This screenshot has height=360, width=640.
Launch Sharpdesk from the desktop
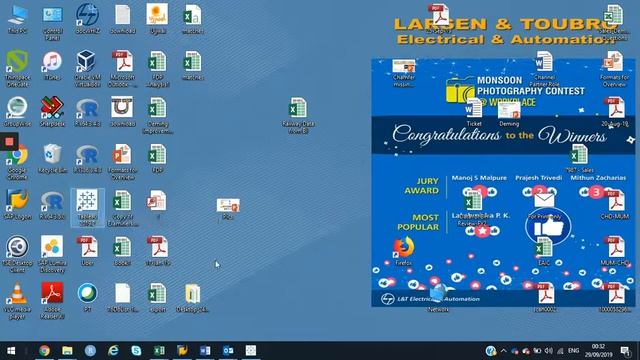click(x=52, y=112)
